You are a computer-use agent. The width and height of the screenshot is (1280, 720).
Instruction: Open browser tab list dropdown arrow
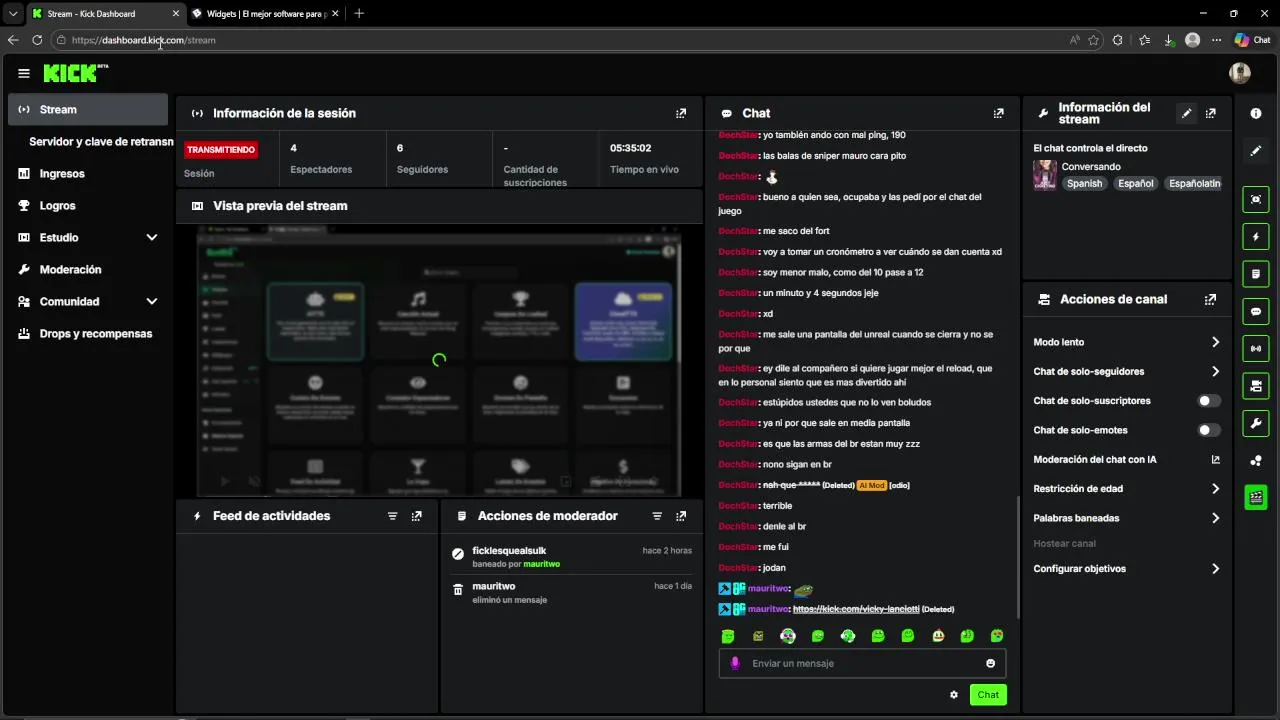(x=13, y=13)
